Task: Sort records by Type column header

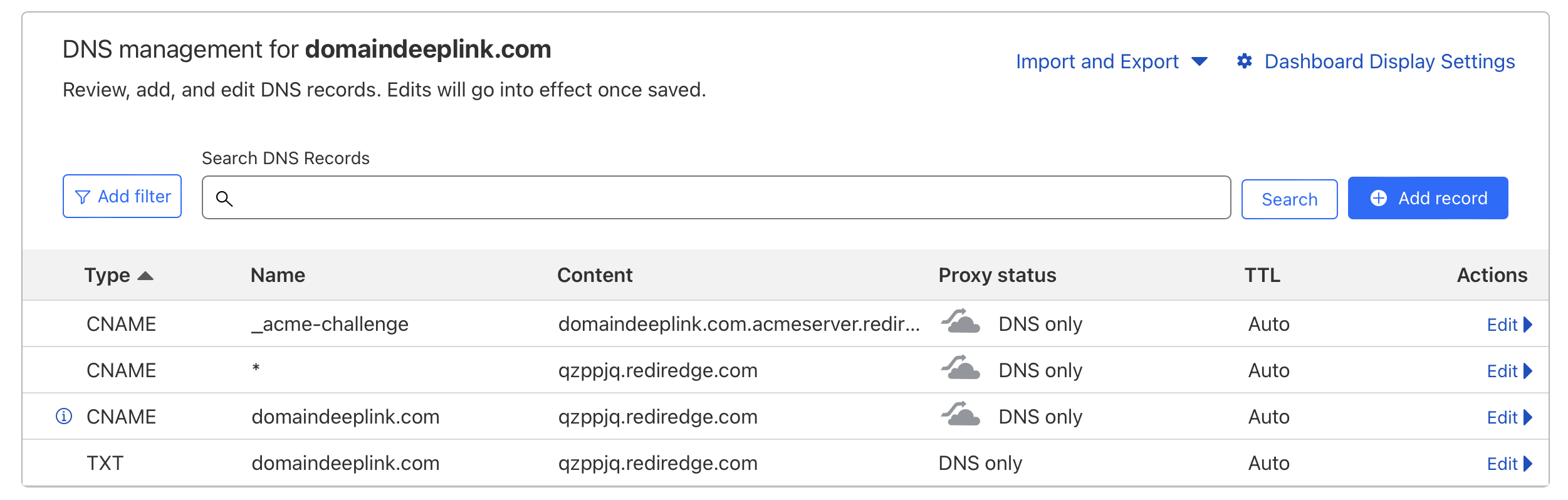Action: point(119,275)
